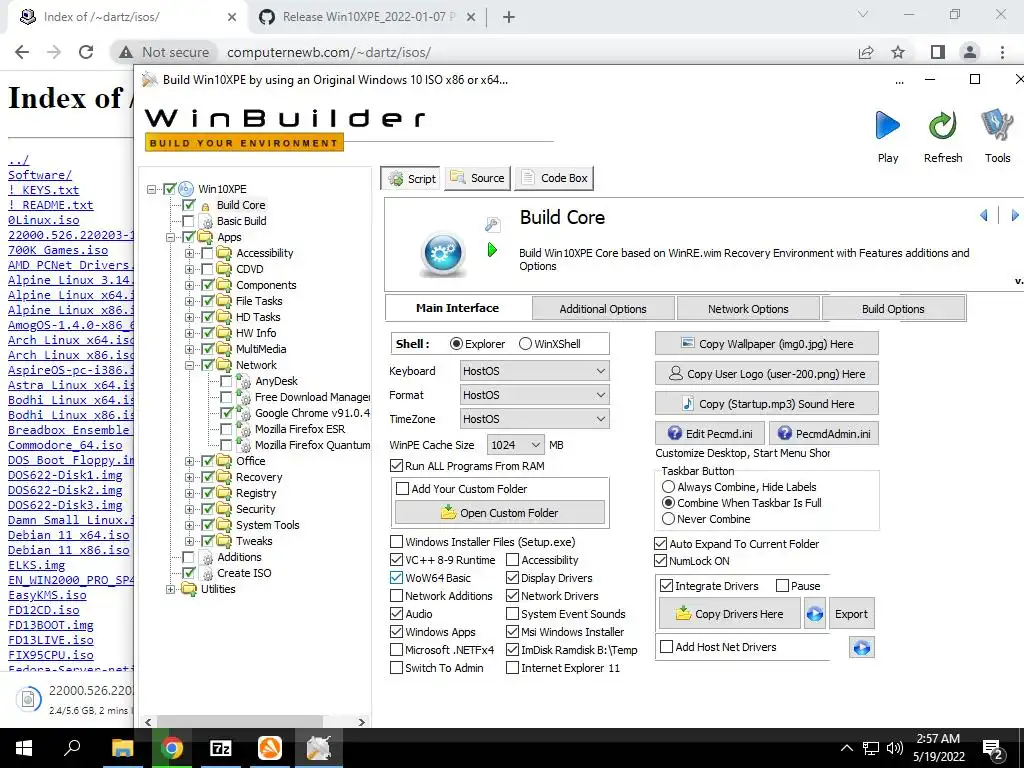This screenshot has height=768, width=1024.
Task: Collapse the Win10XPE root node
Action: [x=152, y=189]
